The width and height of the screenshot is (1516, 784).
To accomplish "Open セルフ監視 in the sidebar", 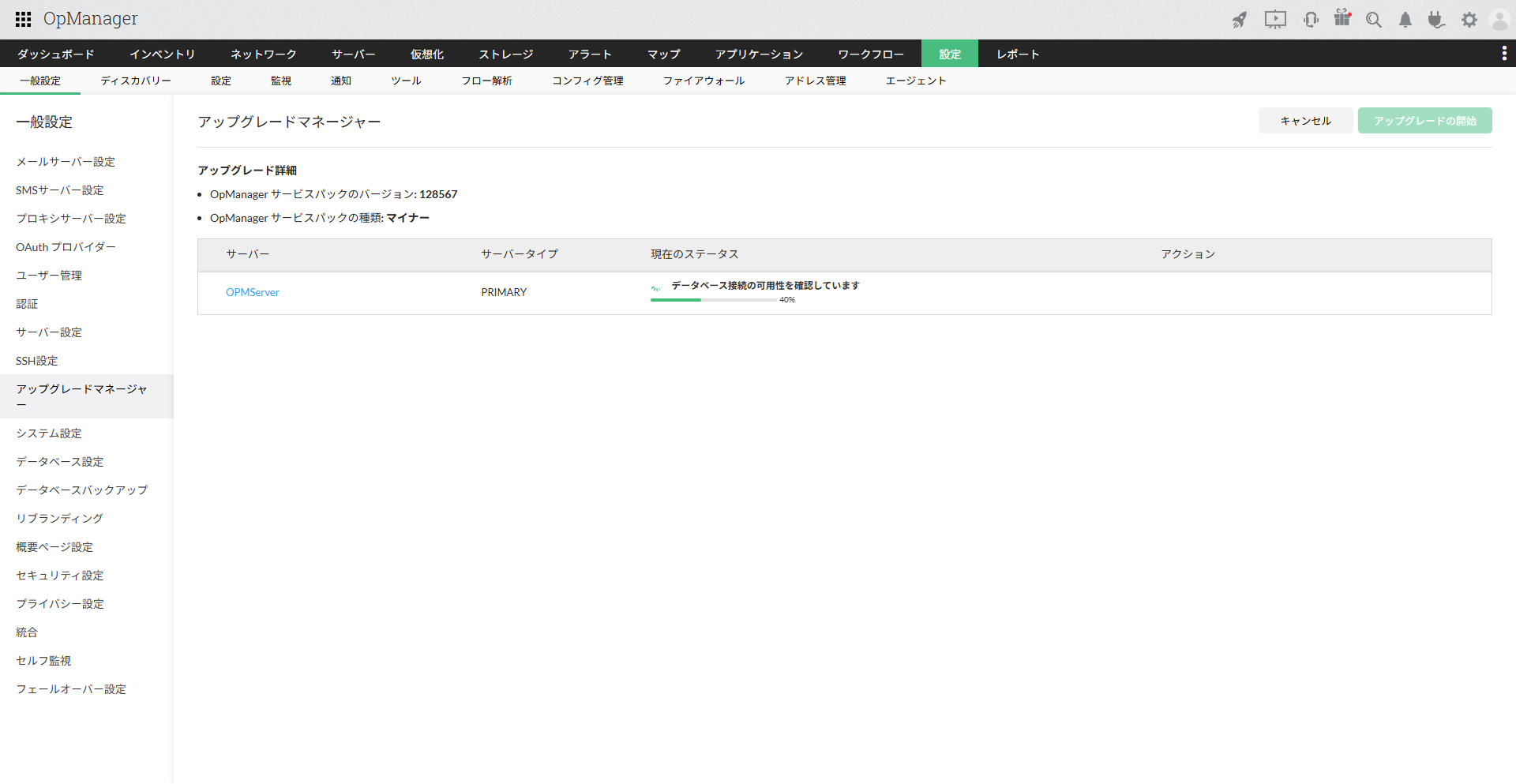I will (x=87, y=661).
